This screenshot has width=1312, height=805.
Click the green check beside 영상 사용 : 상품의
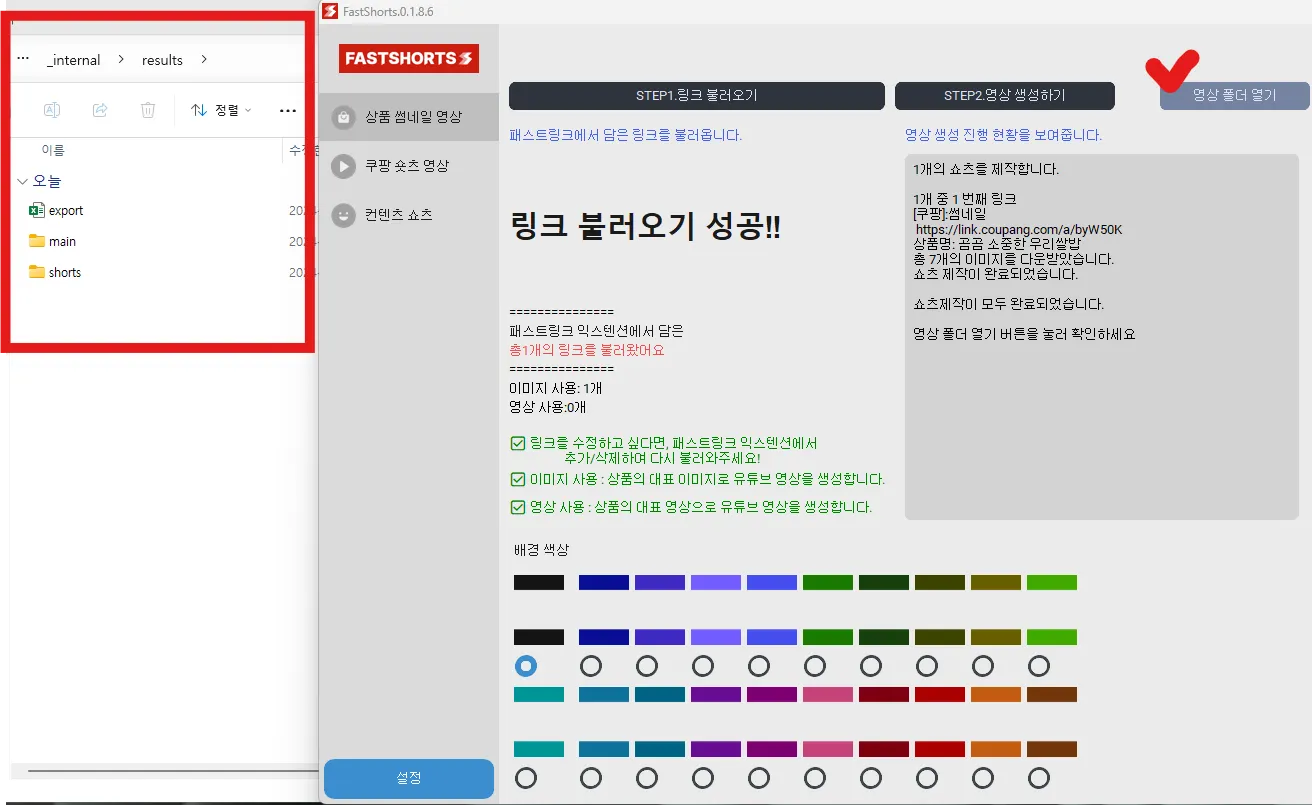tap(518, 507)
